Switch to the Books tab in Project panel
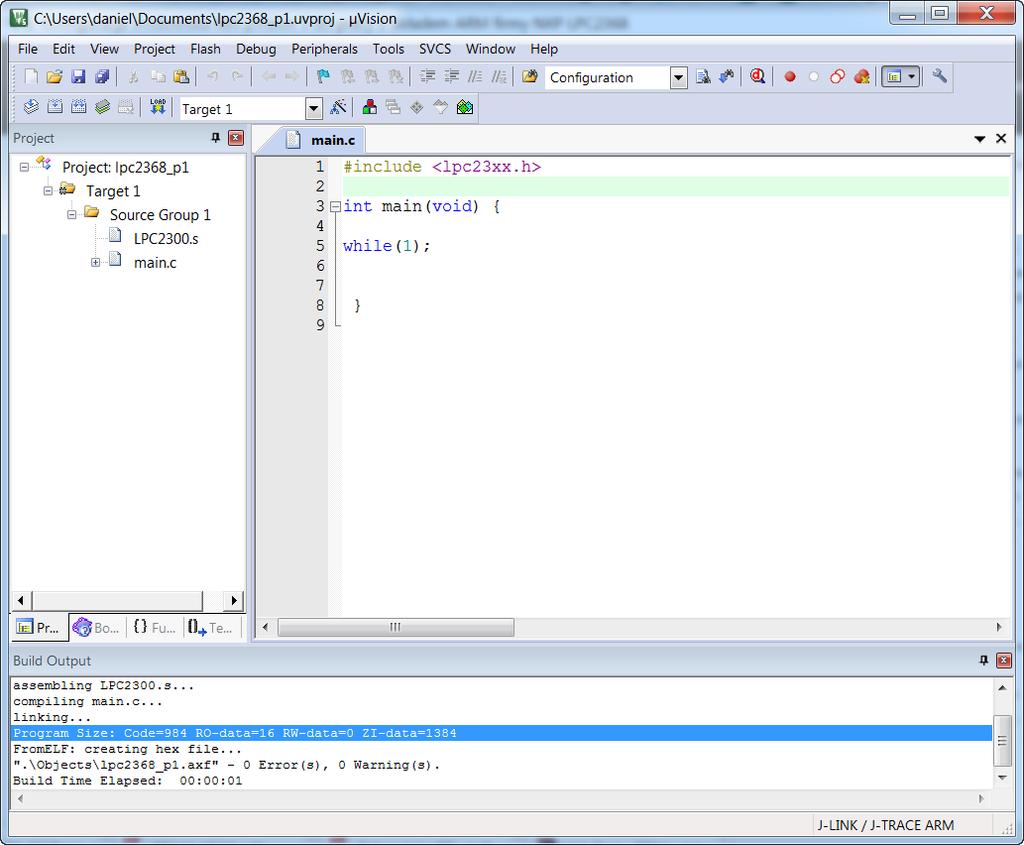1024x845 pixels. click(x=97, y=628)
